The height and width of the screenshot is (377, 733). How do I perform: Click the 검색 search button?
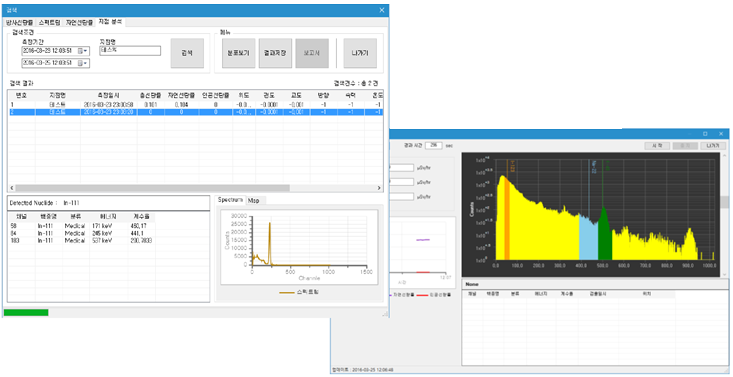[x=187, y=53]
